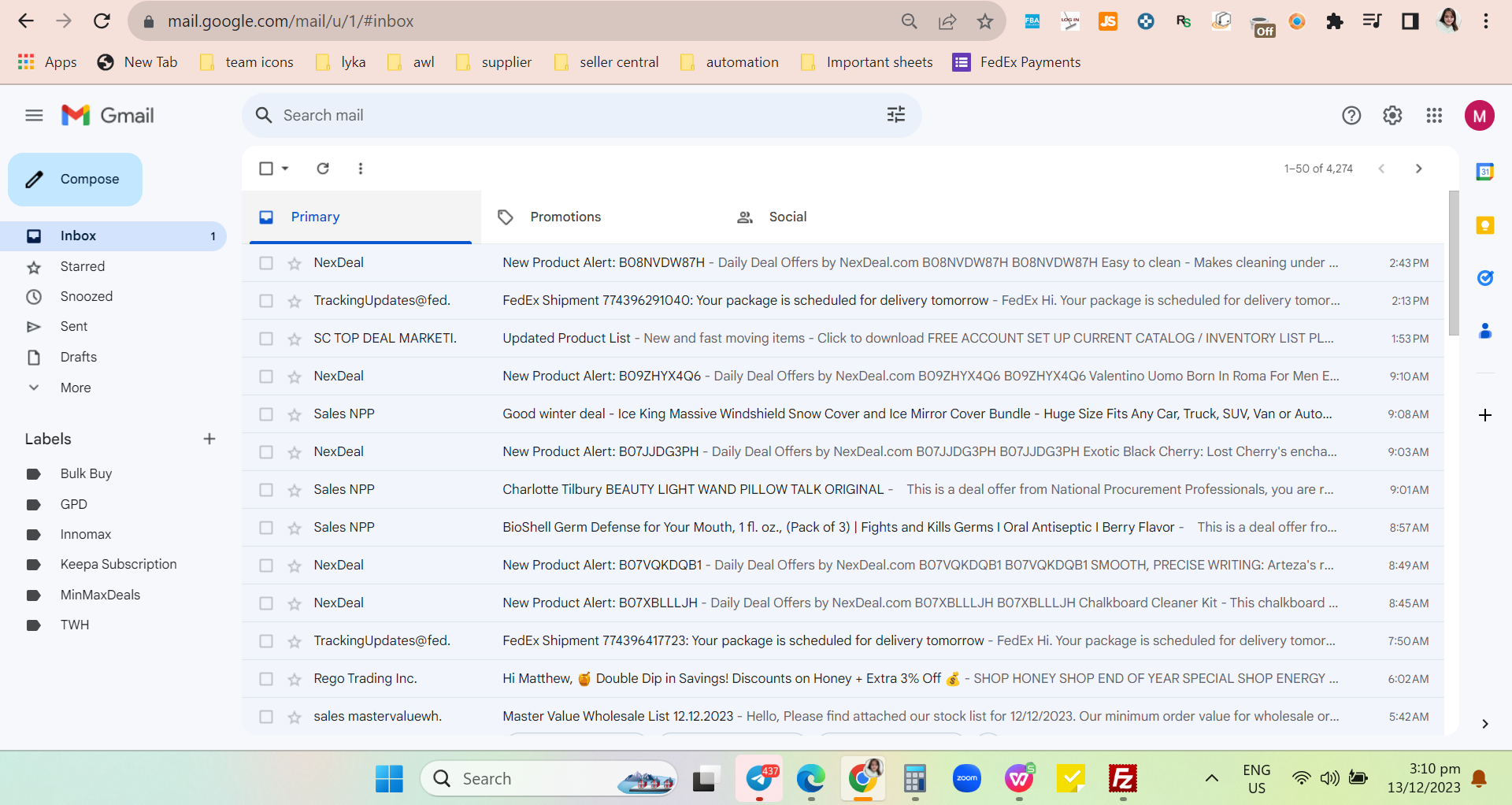The image size is (1512, 805).
Task: Open Sent folder
Action: pos(113,326)
